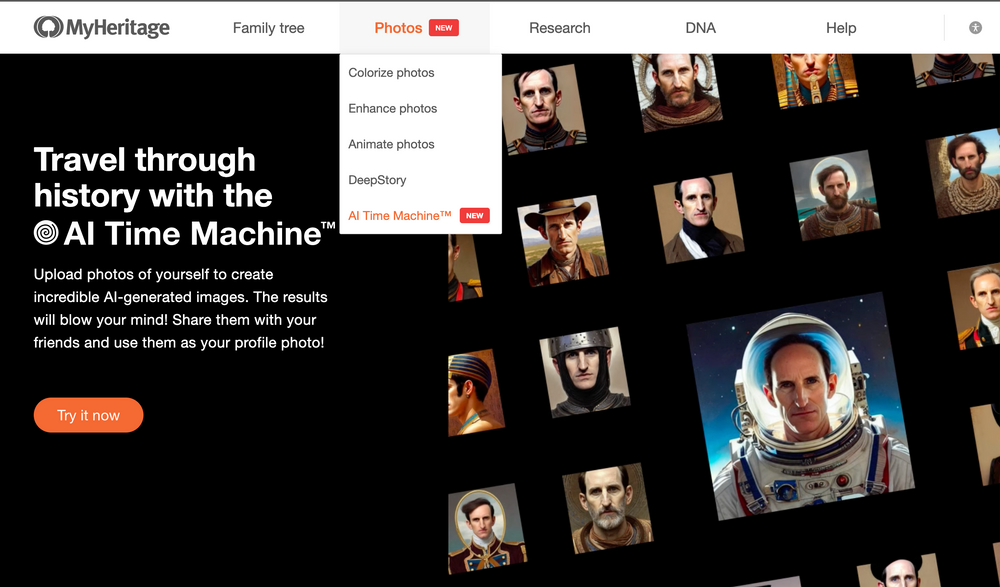Open the Family tree menu
The height and width of the screenshot is (587, 1000).
(x=268, y=28)
